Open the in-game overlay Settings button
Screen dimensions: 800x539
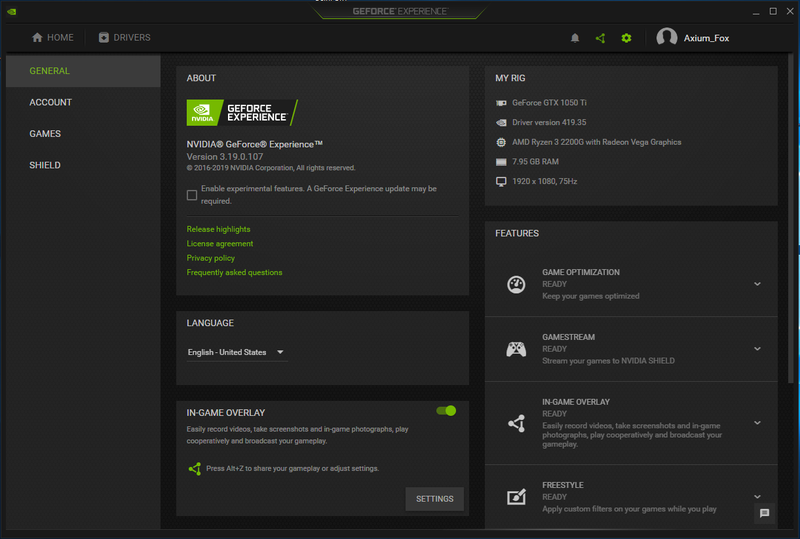coord(435,499)
